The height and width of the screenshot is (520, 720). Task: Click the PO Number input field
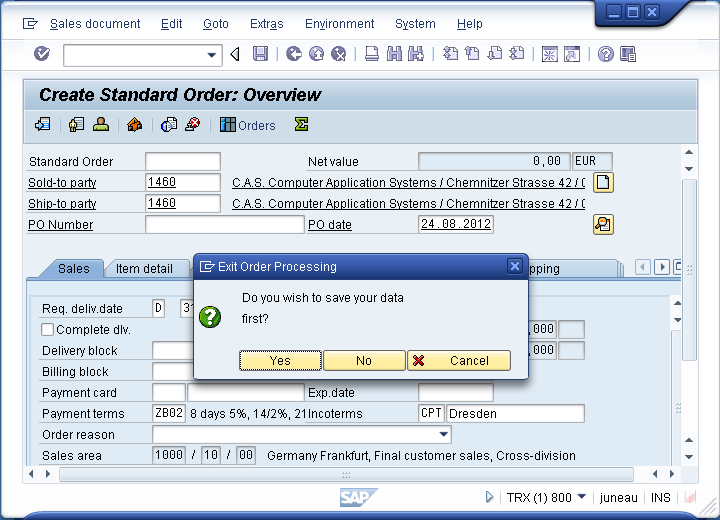[x=224, y=225]
